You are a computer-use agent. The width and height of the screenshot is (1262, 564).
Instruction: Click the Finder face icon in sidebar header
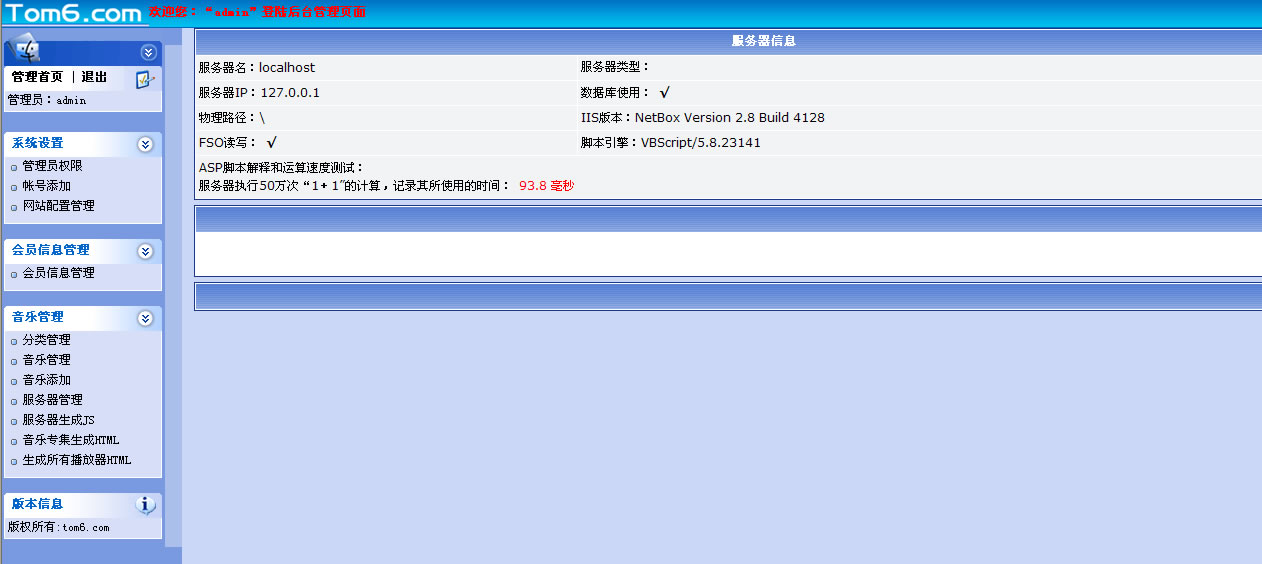[x=23, y=49]
